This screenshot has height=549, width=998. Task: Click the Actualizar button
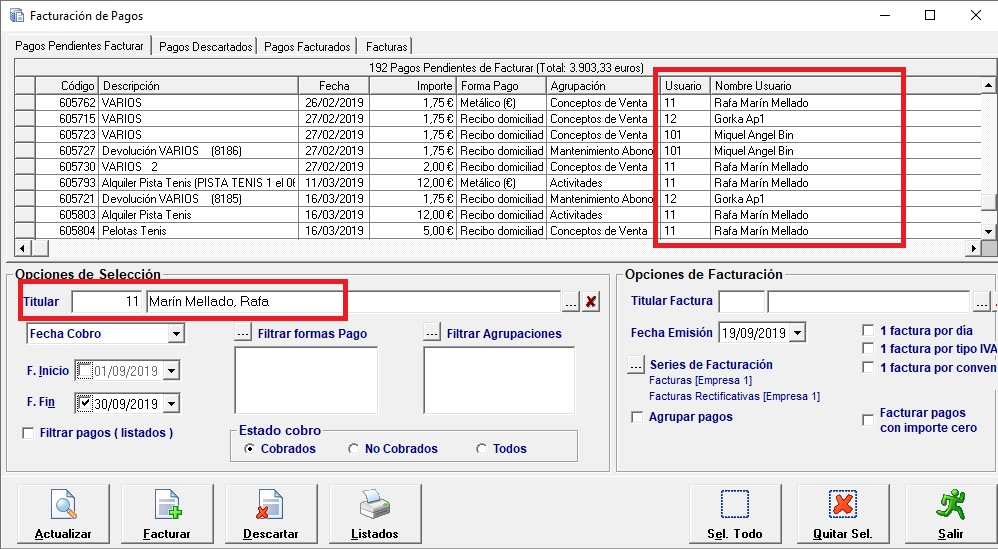pyautogui.click(x=63, y=513)
